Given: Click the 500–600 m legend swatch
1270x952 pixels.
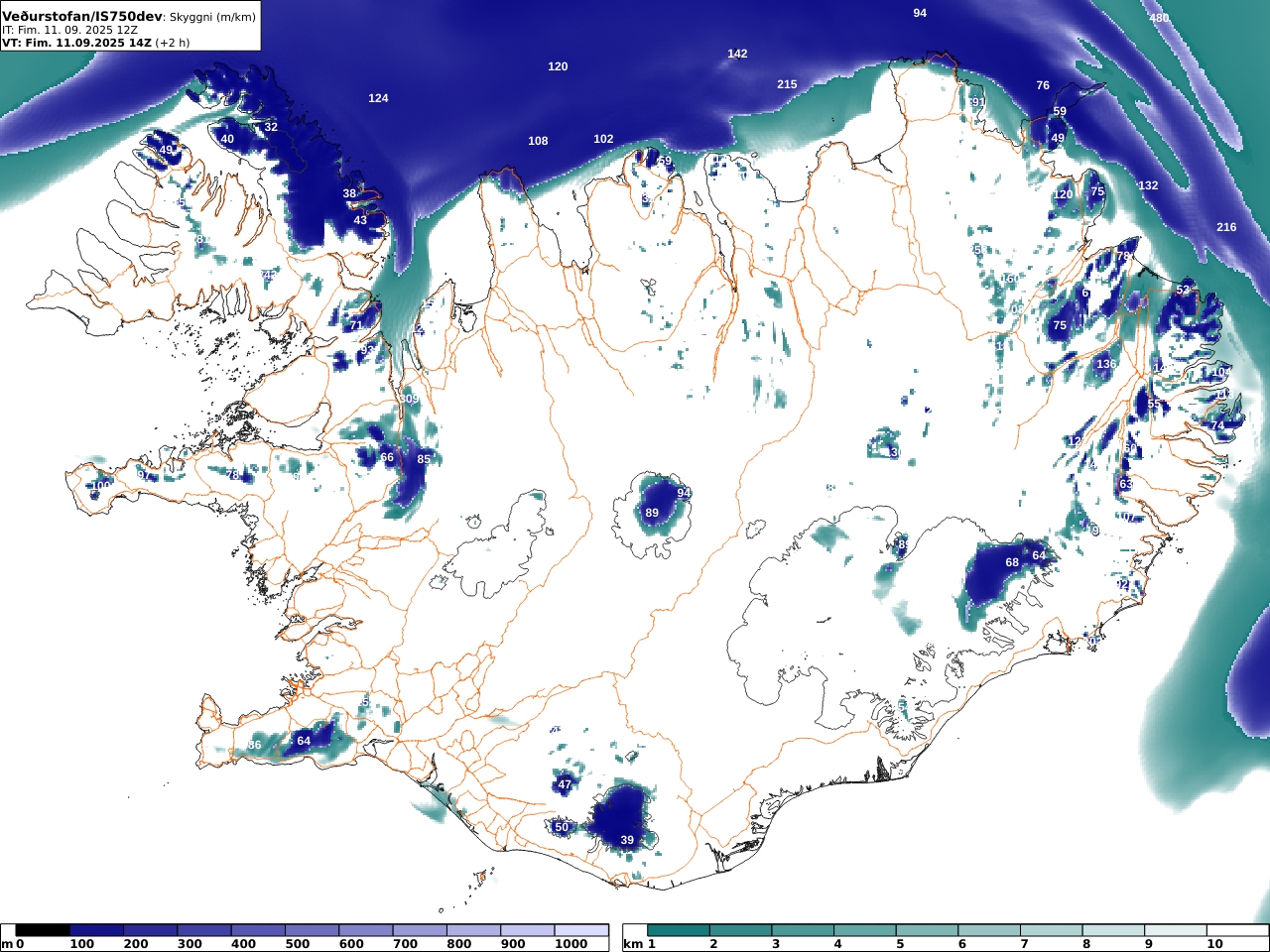Looking at the screenshot, I should click(312, 930).
